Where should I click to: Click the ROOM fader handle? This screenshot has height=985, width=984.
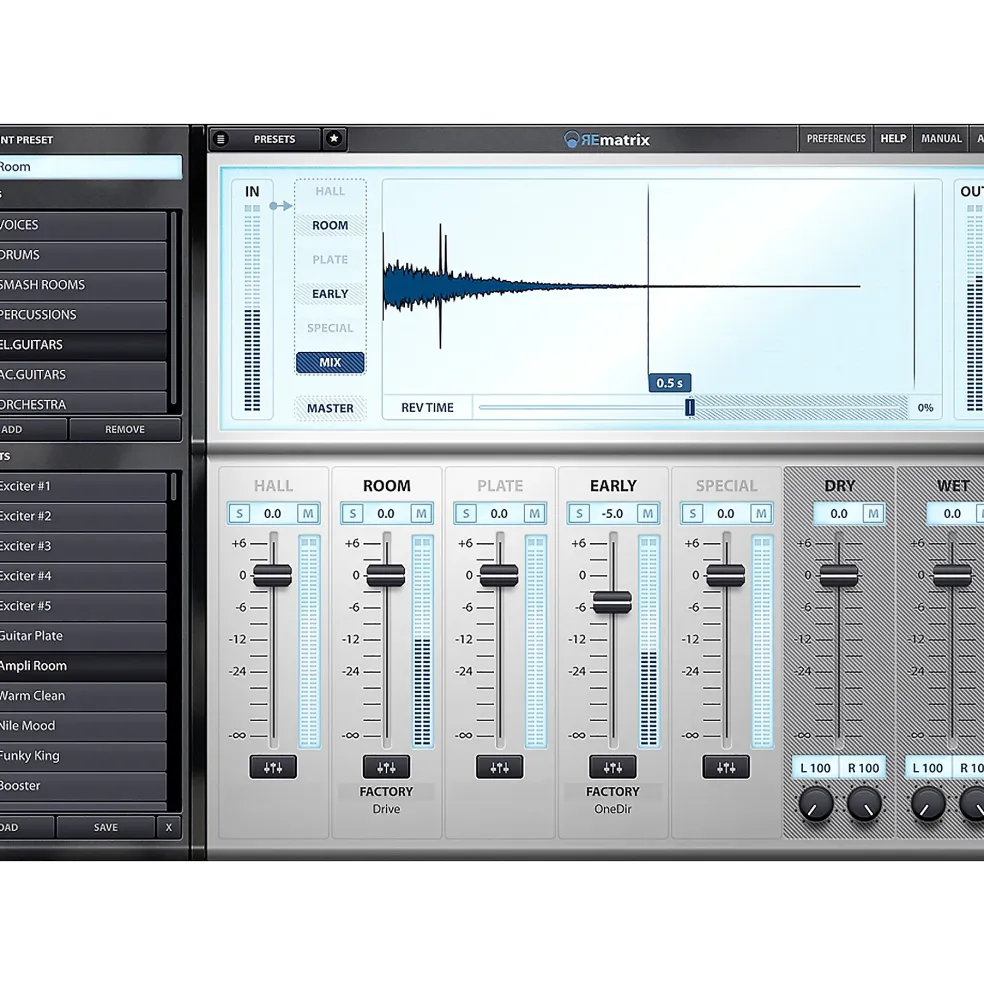(386, 575)
